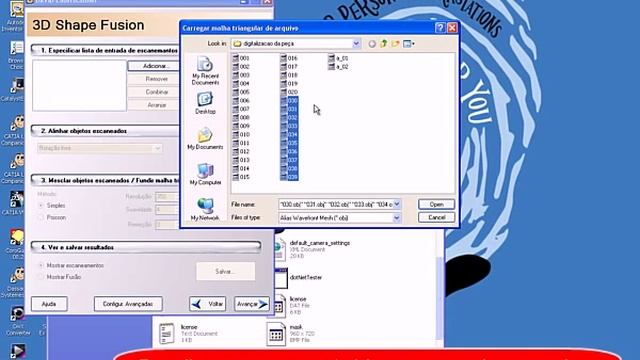Select file 002 in the list
The width and height of the screenshot is (640, 360).
241,67
